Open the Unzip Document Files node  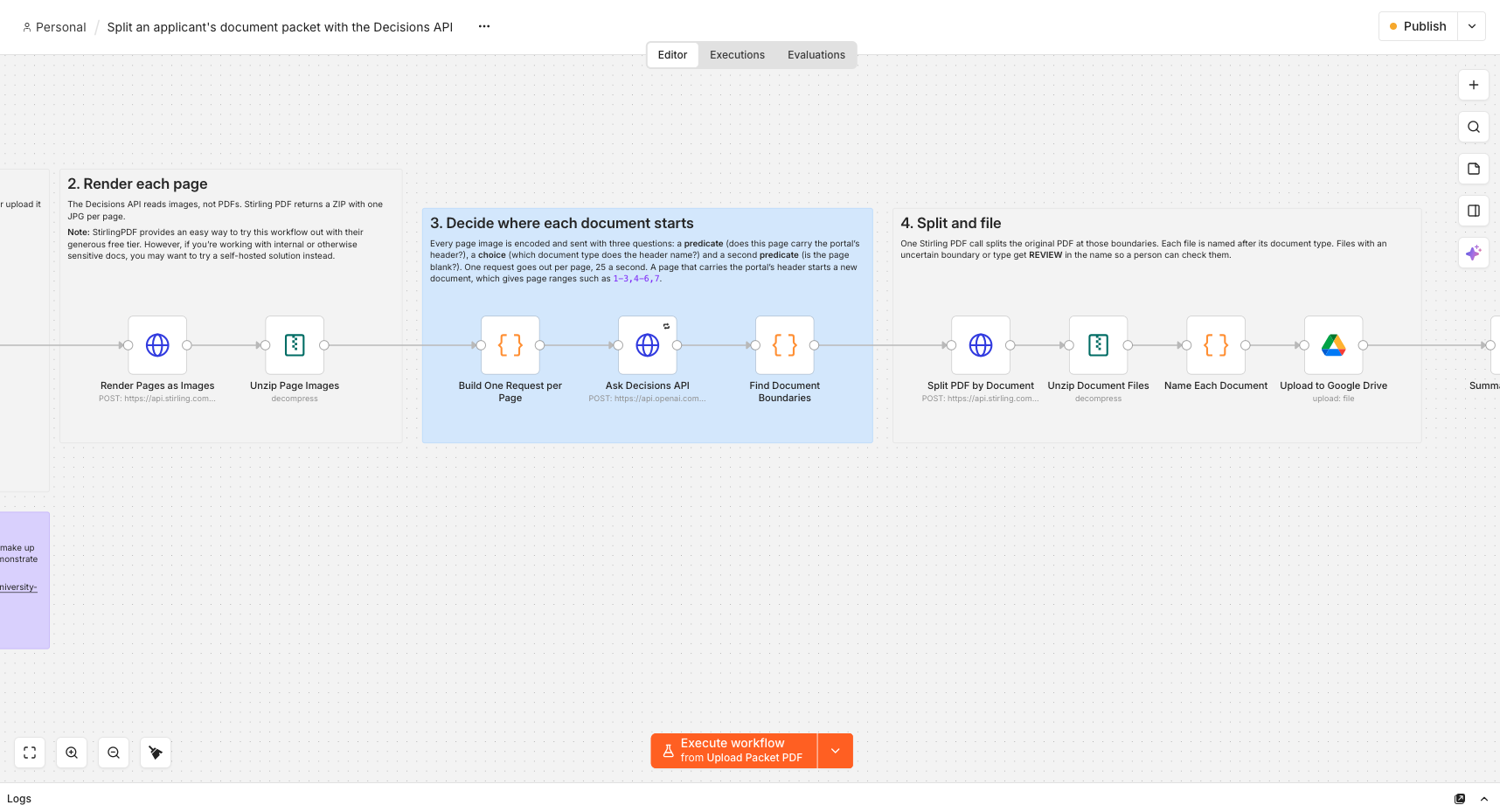click(x=1099, y=345)
